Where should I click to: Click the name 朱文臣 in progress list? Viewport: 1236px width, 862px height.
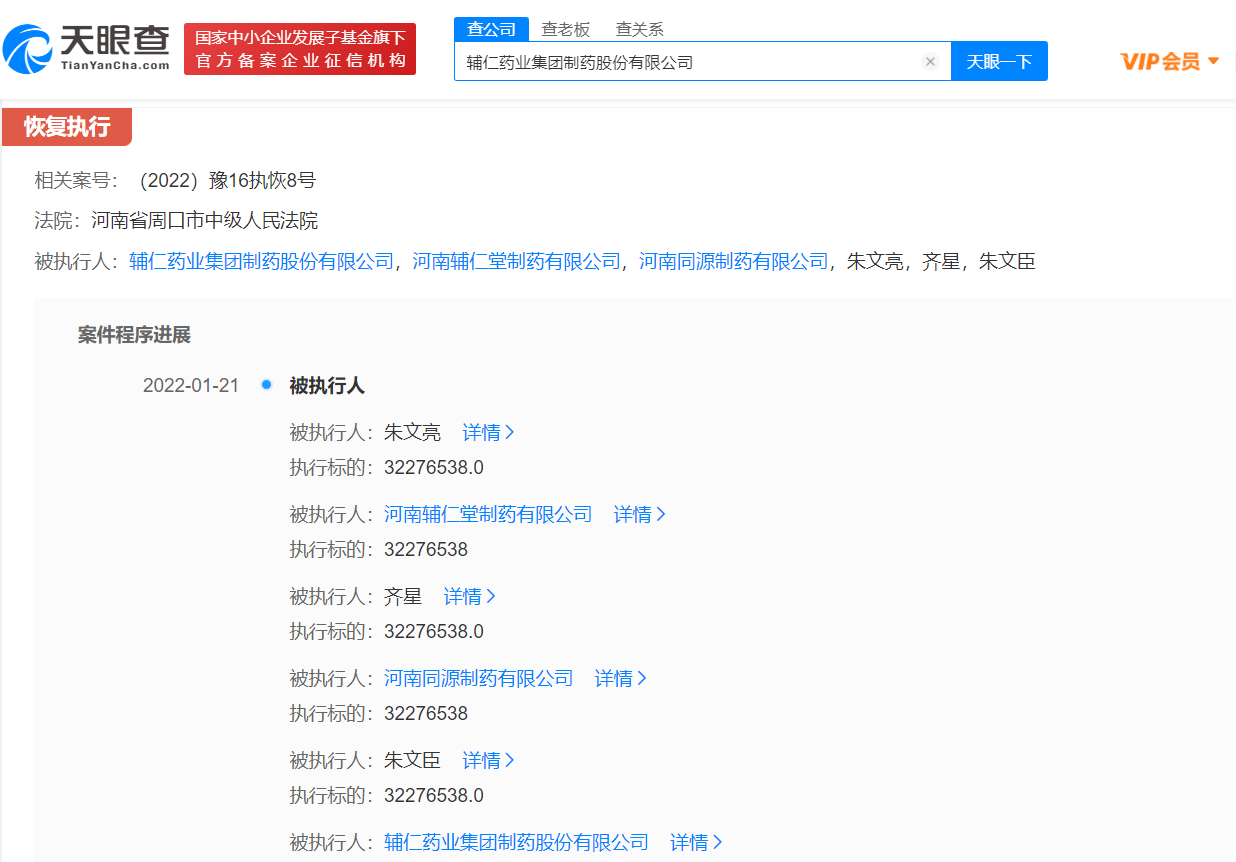coord(412,761)
